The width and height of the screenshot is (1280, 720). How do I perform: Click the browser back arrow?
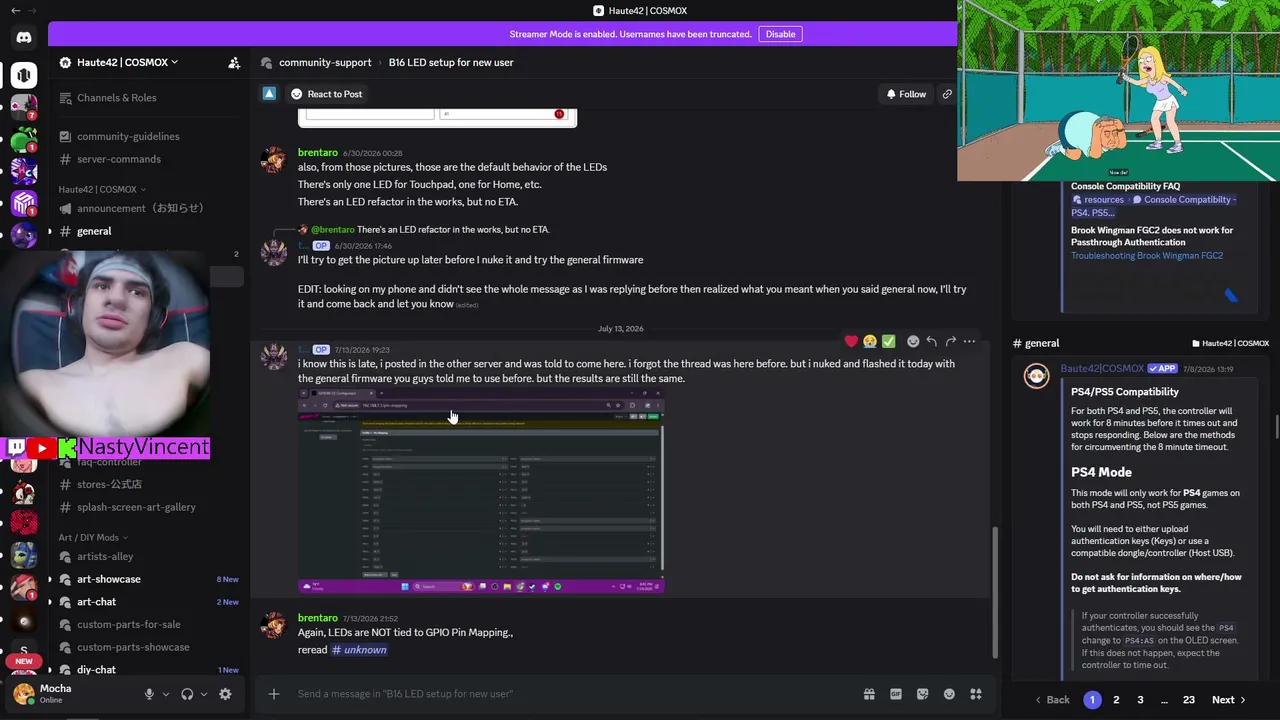[x=15, y=10]
